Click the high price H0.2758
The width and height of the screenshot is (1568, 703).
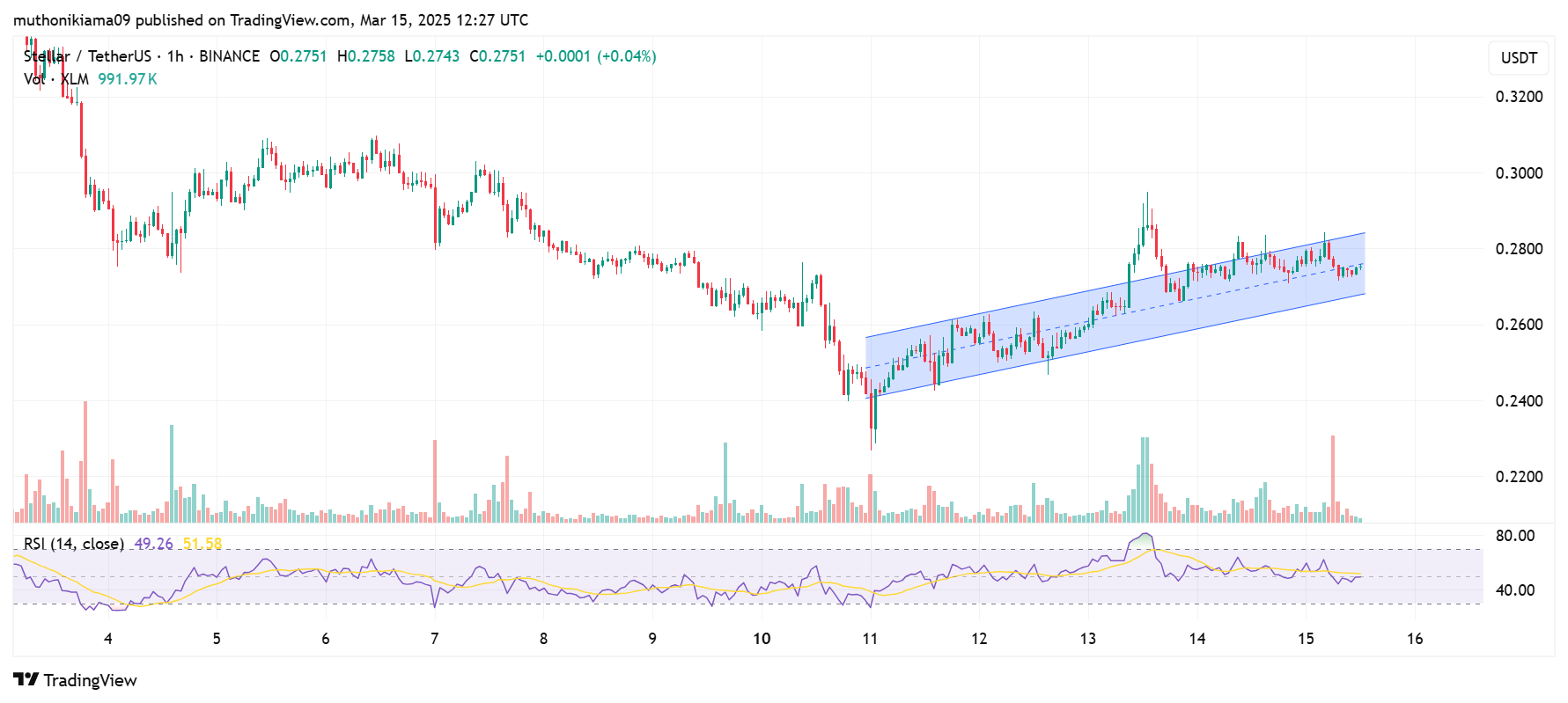366,56
